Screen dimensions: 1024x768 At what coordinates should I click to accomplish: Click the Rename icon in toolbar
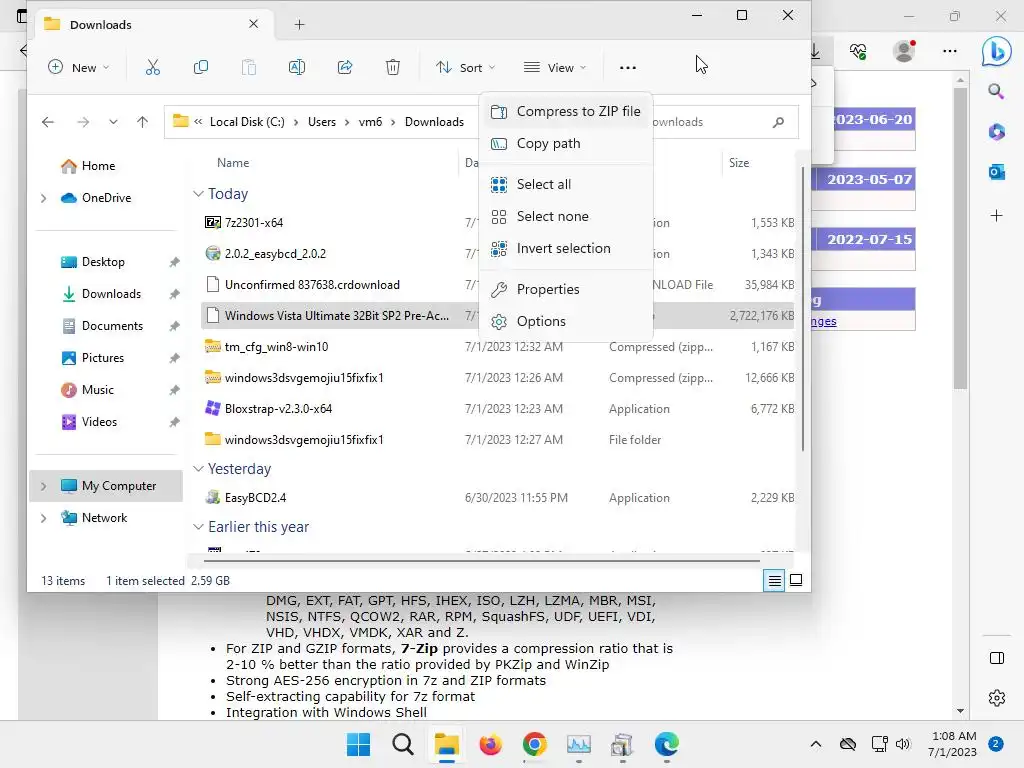(296, 67)
